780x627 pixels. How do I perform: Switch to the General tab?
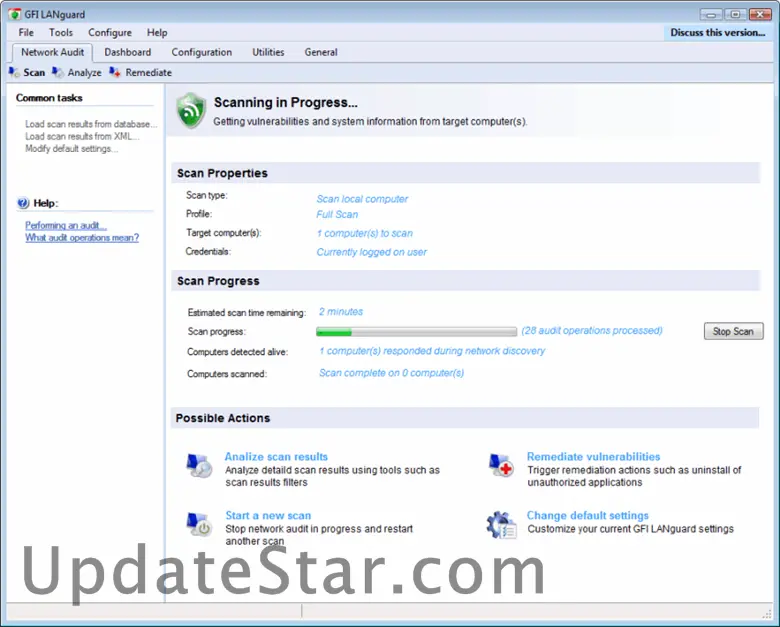(321, 52)
